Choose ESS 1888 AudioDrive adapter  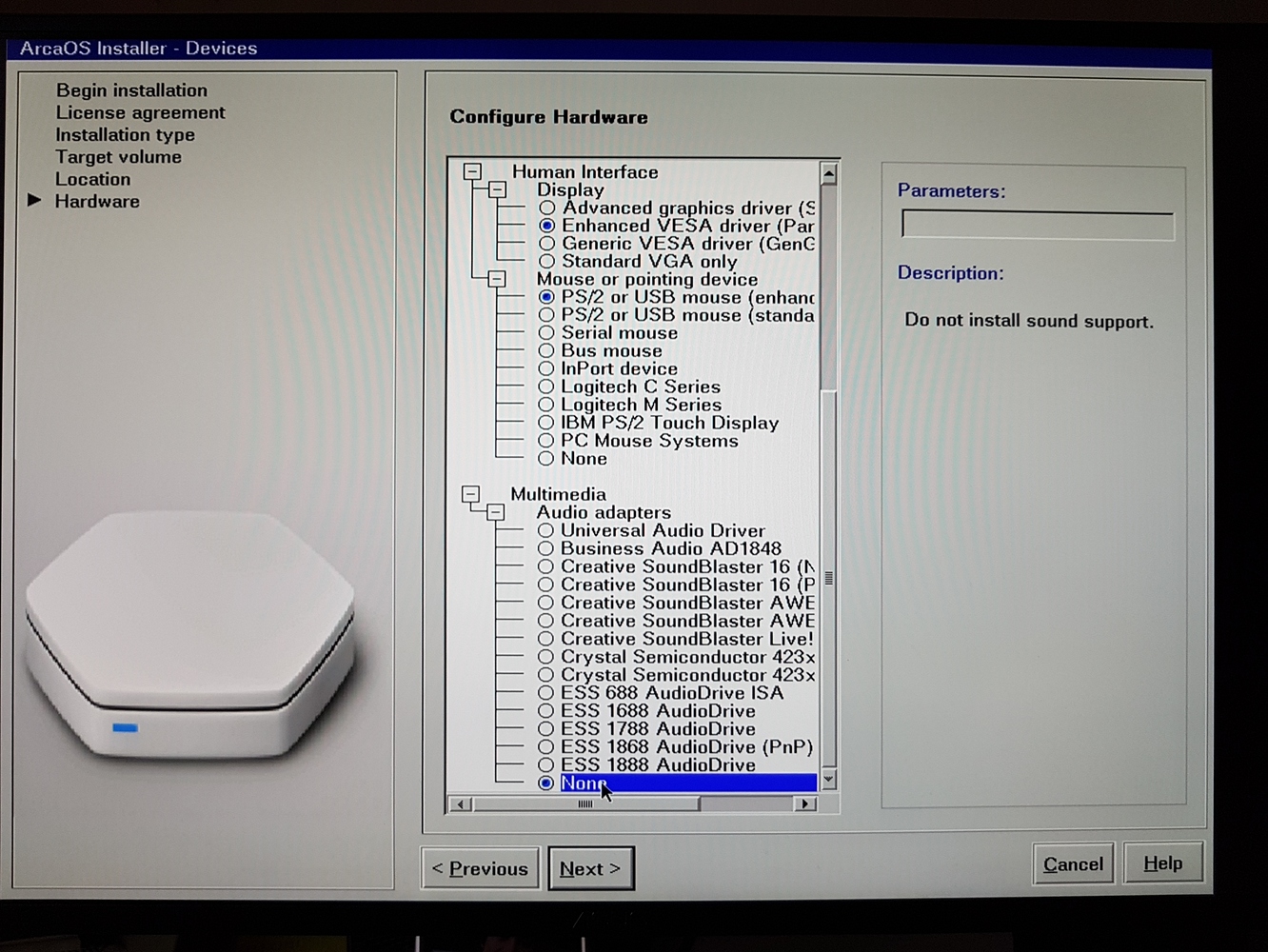pyautogui.click(x=545, y=765)
